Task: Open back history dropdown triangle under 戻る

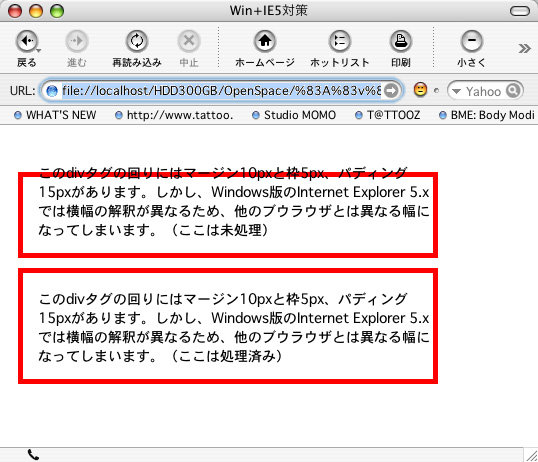Action: pyautogui.click(x=39, y=51)
